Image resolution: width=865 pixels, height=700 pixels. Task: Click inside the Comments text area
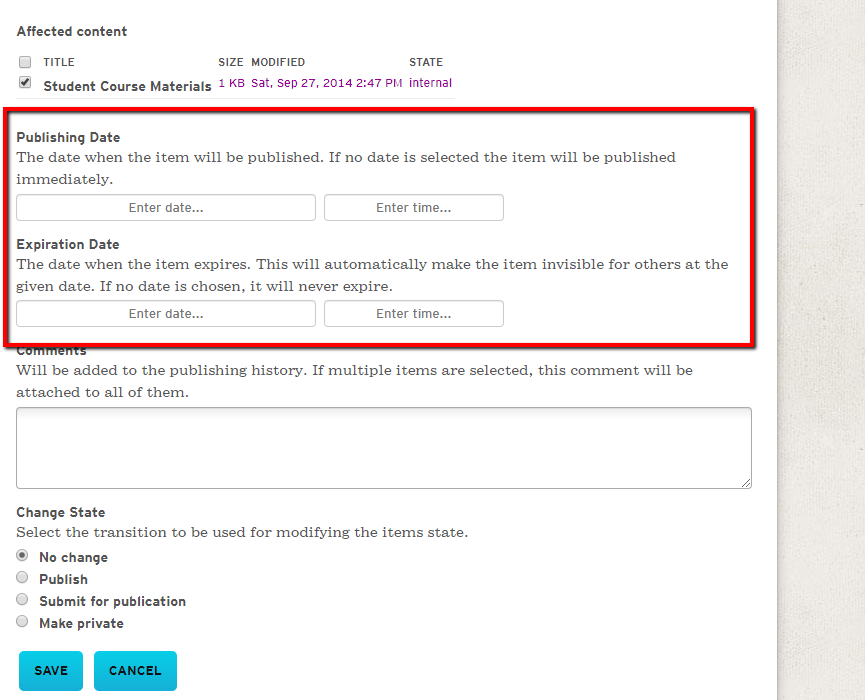pyautogui.click(x=383, y=447)
